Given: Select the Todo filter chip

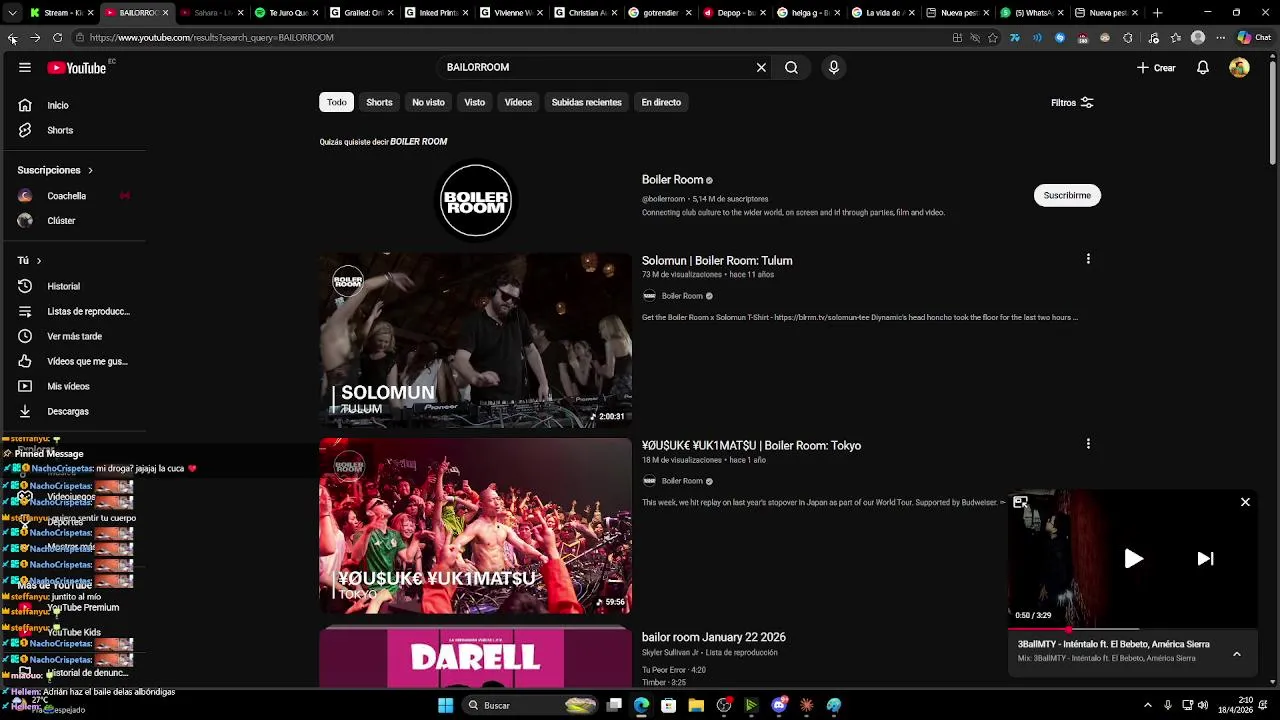Looking at the screenshot, I should pos(337,102).
